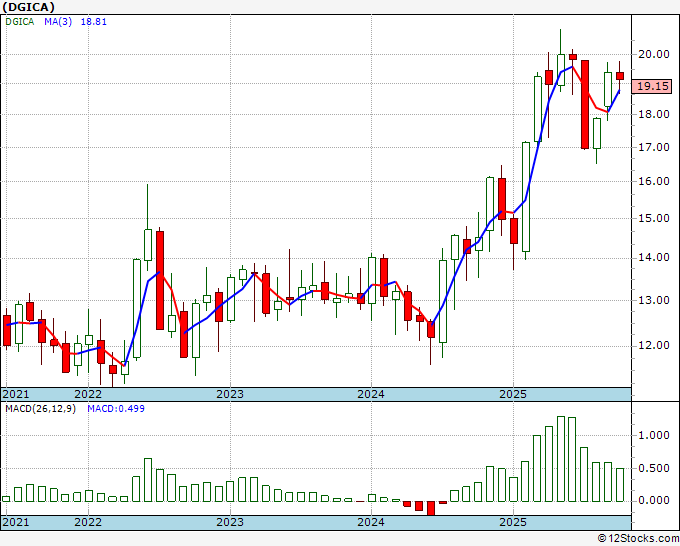
Task: Select the MACD:0.499 value readout
Action: click(116, 409)
